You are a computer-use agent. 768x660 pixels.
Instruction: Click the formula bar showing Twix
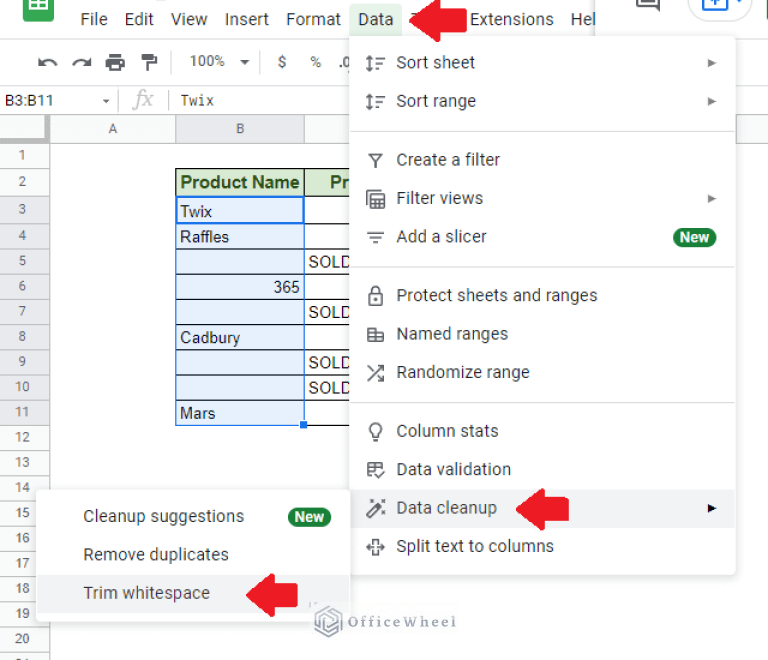click(260, 100)
